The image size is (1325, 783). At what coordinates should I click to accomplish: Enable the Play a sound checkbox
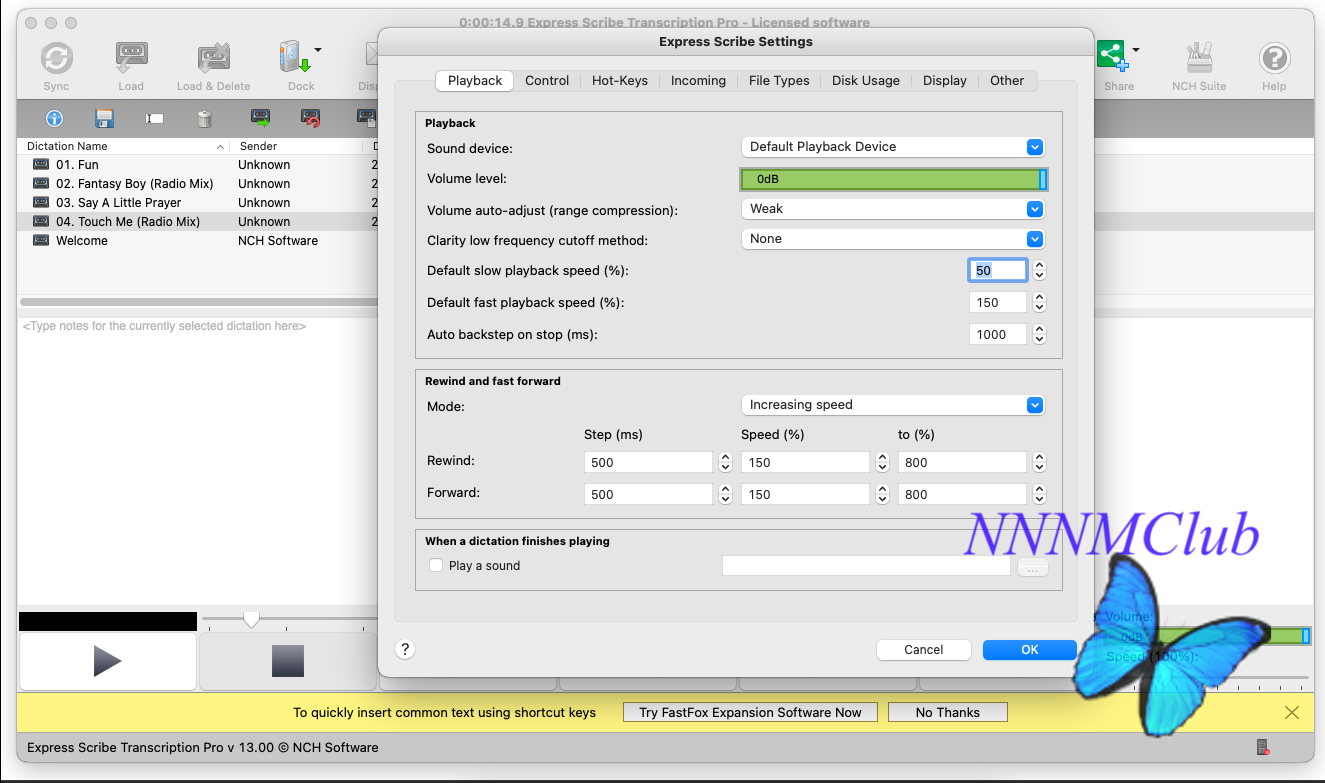pyautogui.click(x=436, y=565)
